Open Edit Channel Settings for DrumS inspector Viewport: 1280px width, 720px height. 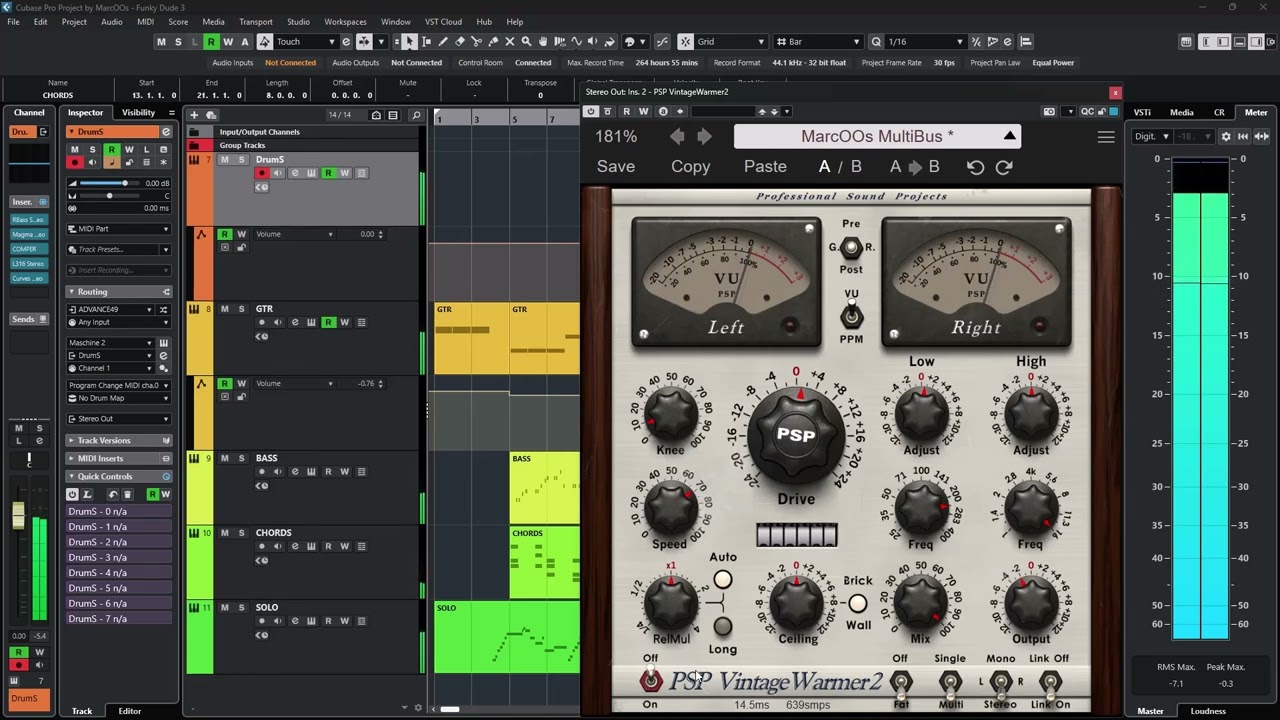[166, 132]
